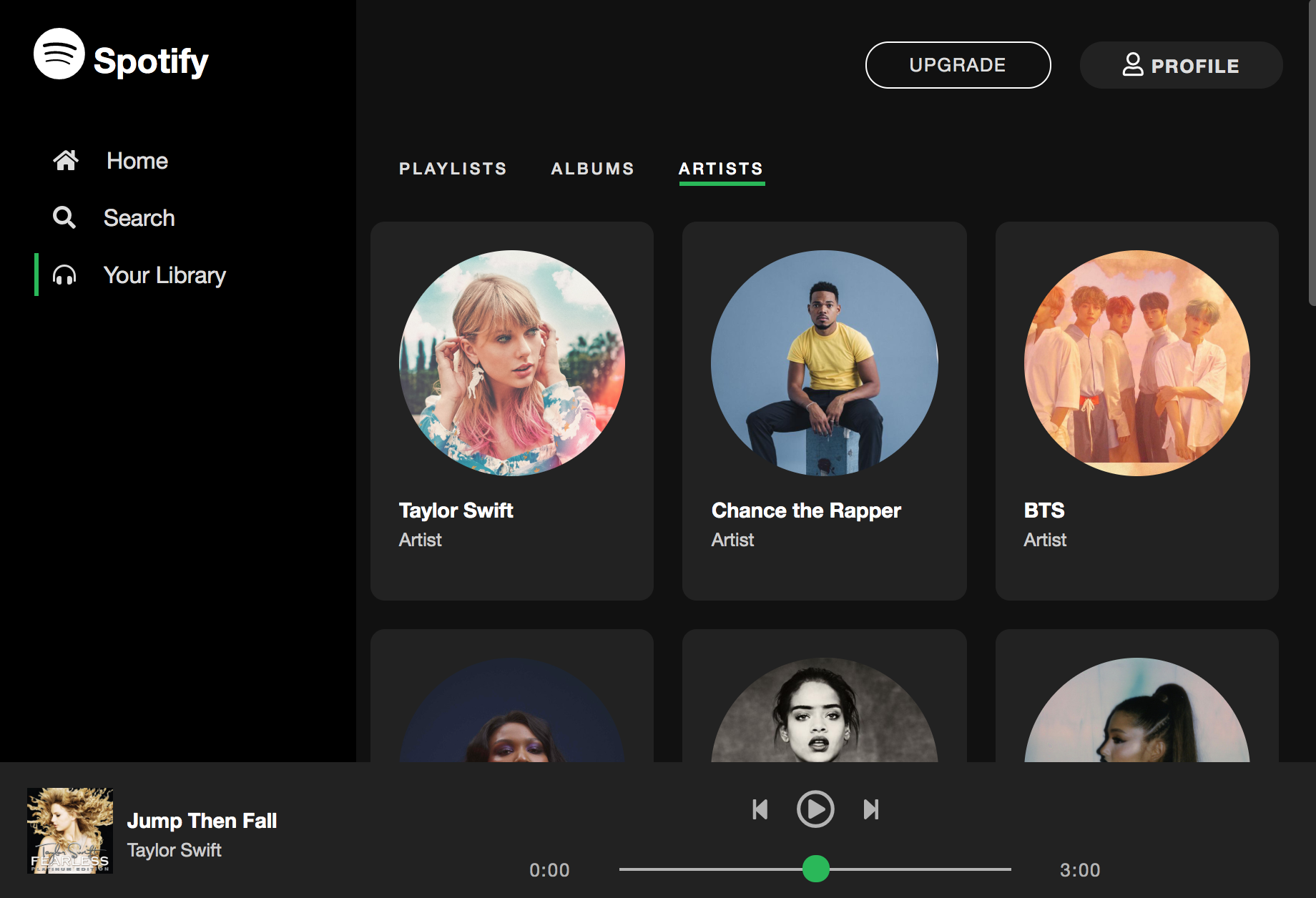This screenshot has height=898, width=1316.
Task: Open the Chance the Rapper artist photo
Action: (824, 363)
